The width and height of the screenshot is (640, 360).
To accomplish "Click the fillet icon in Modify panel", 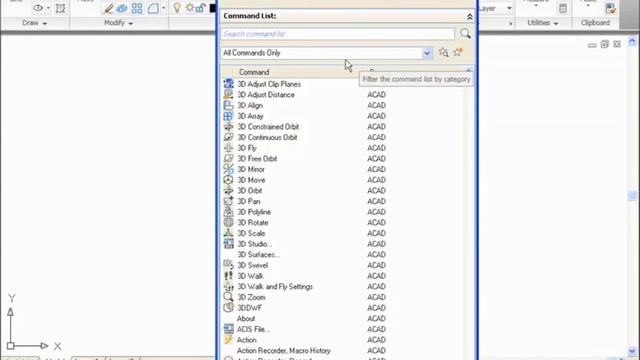I will pyautogui.click(x=153, y=8).
